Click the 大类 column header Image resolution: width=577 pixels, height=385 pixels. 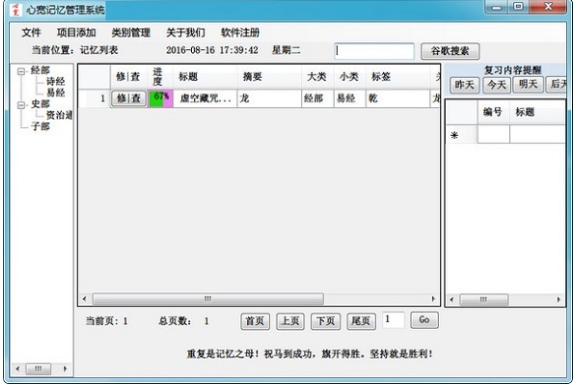(318, 77)
